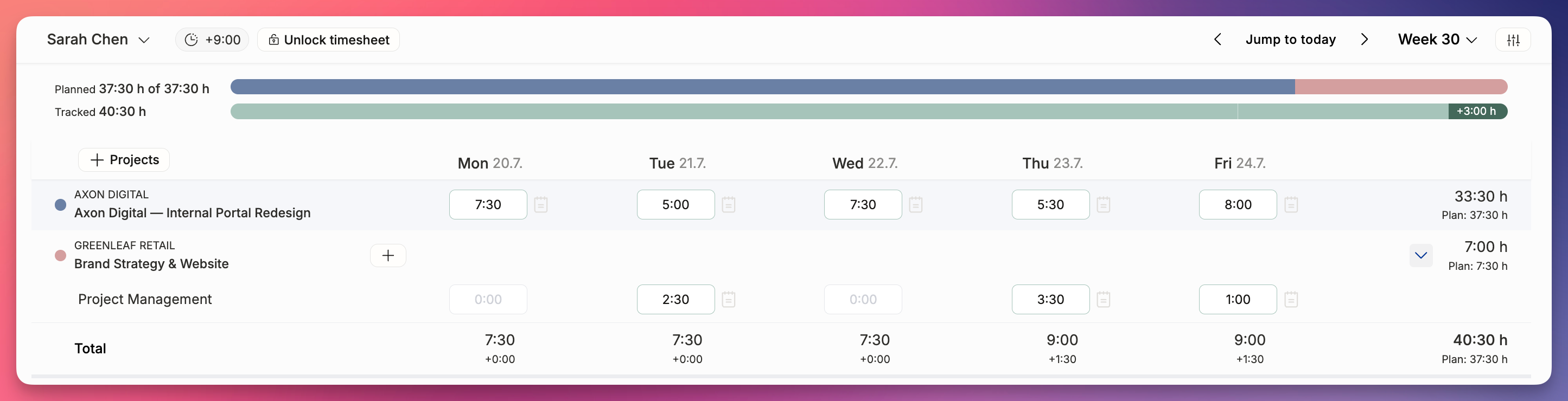The height and width of the screenshot is (401, 1568).
Task: Click the Axon Digital blue color dot
Action: 60,205
